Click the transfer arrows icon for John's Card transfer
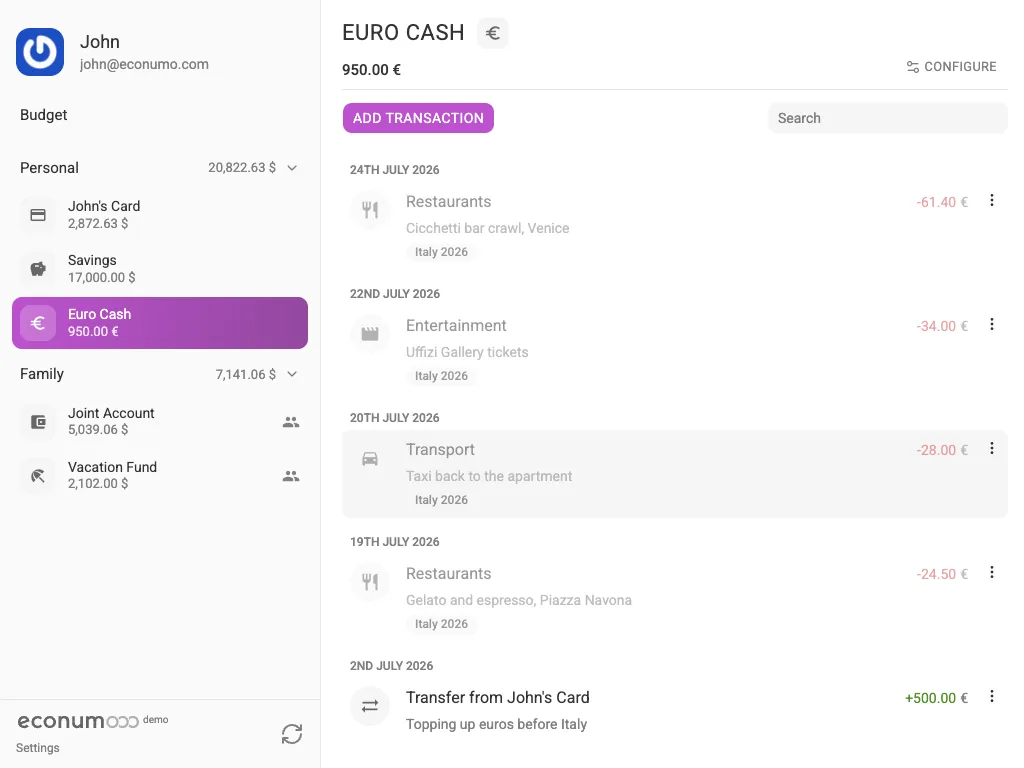1024x768 pixels. click(370, 706)
